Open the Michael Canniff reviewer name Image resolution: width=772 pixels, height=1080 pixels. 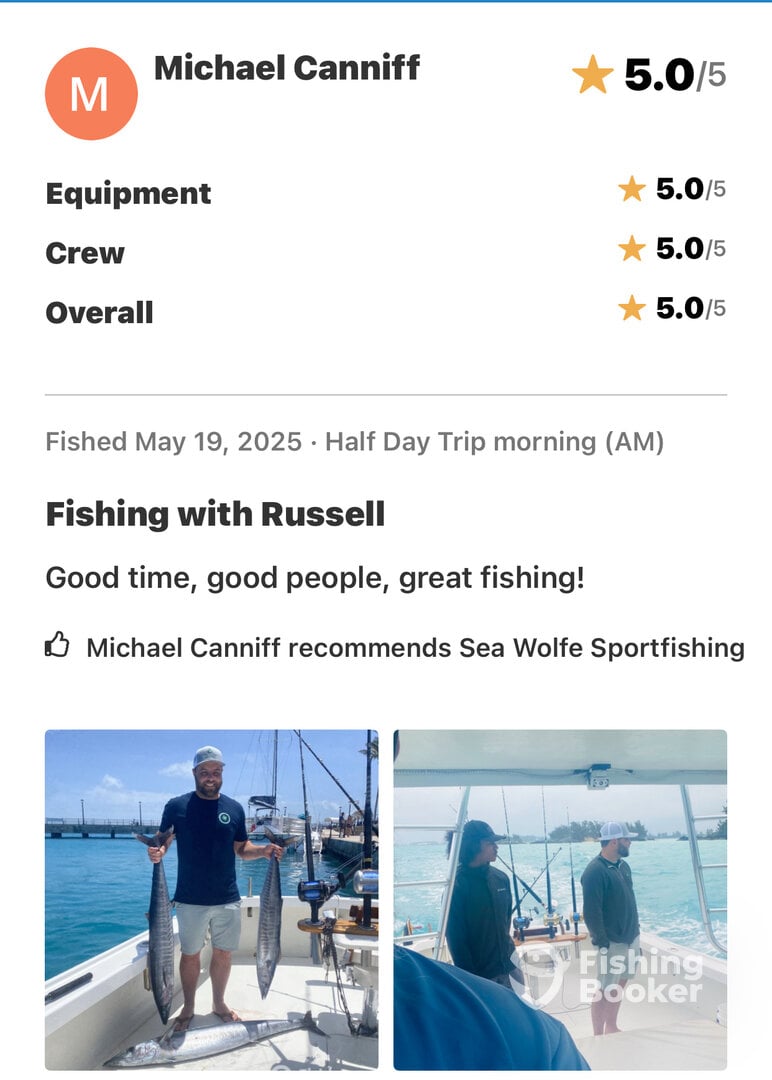[x=286, y=68]
